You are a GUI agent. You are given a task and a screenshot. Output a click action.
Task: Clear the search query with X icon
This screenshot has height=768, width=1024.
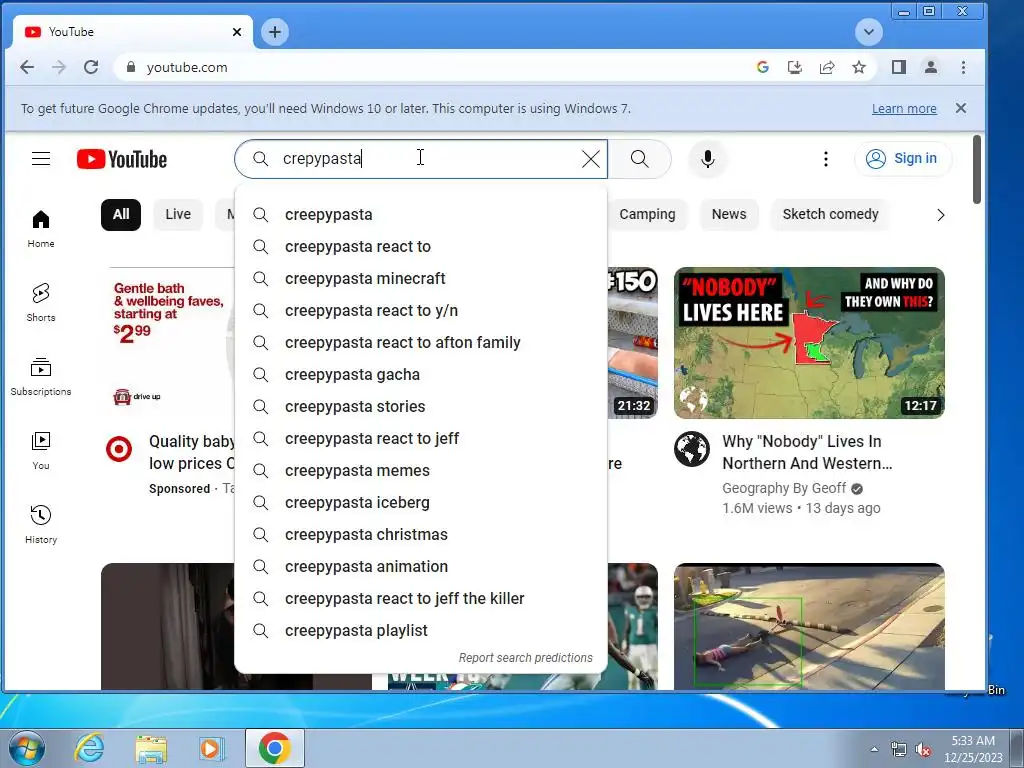click(590, 159)
